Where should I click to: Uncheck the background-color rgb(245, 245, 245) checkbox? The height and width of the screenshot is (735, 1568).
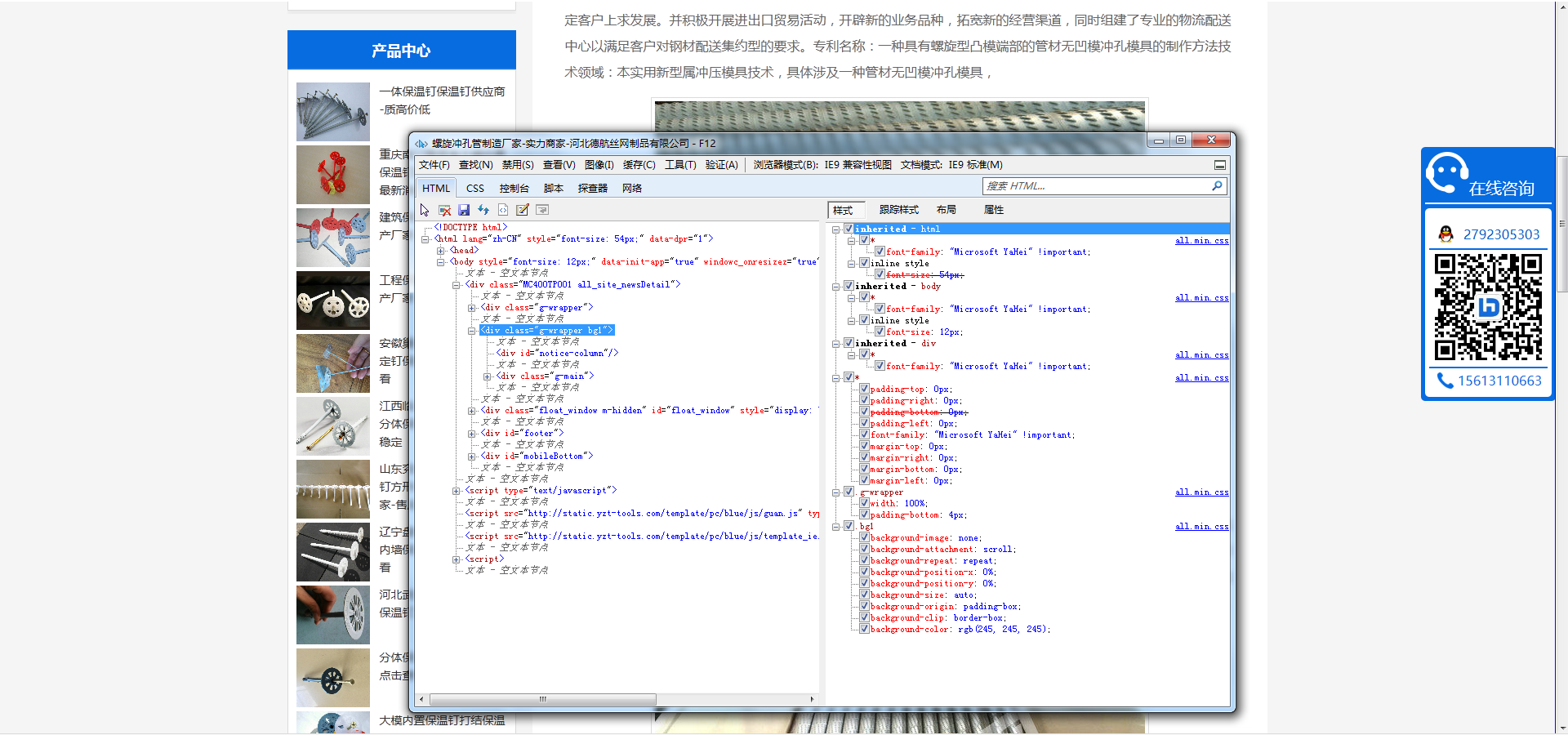(x=864, y=630)
